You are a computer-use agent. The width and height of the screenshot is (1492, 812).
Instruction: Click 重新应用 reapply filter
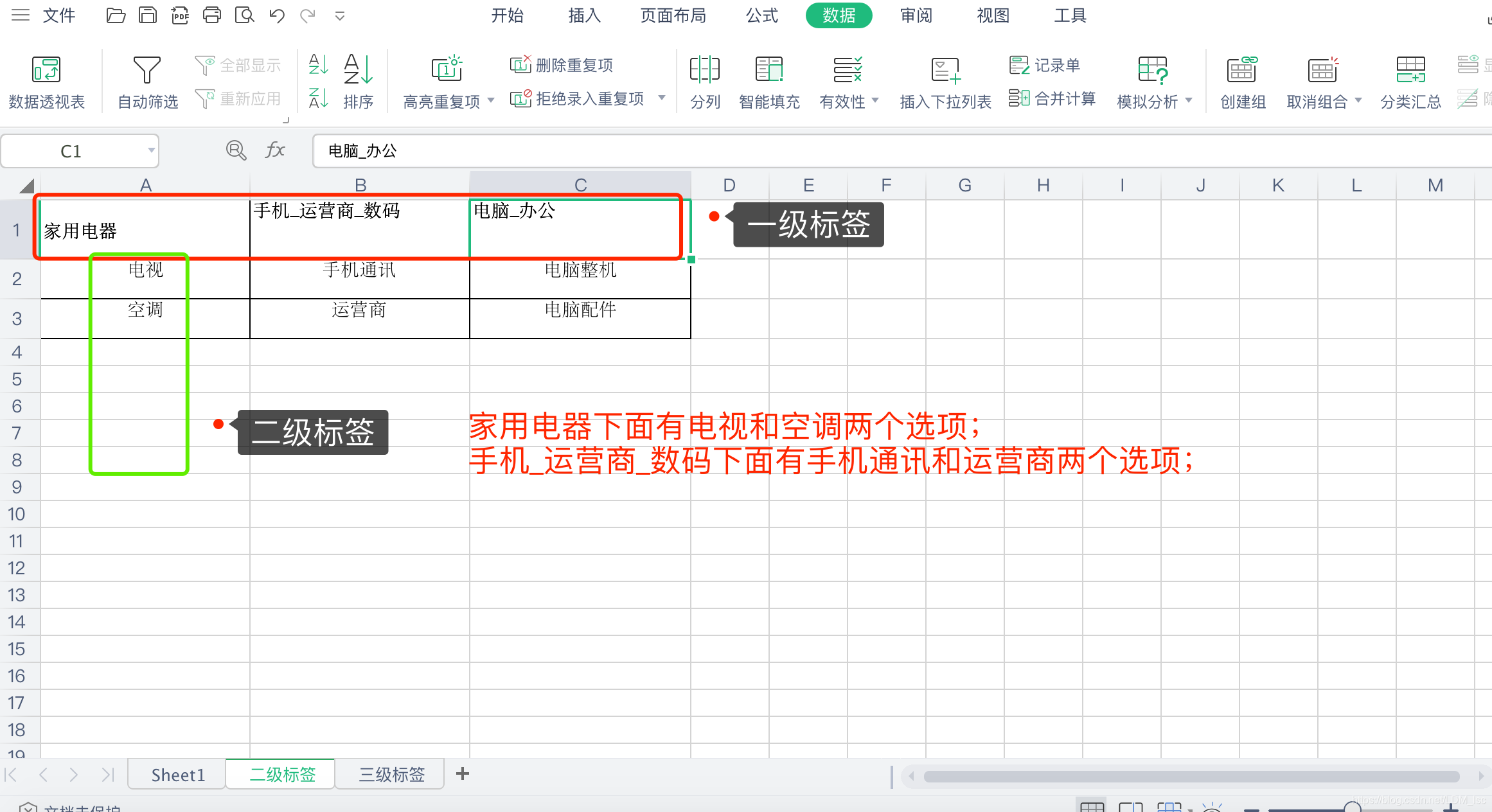[x=238, y=98]
